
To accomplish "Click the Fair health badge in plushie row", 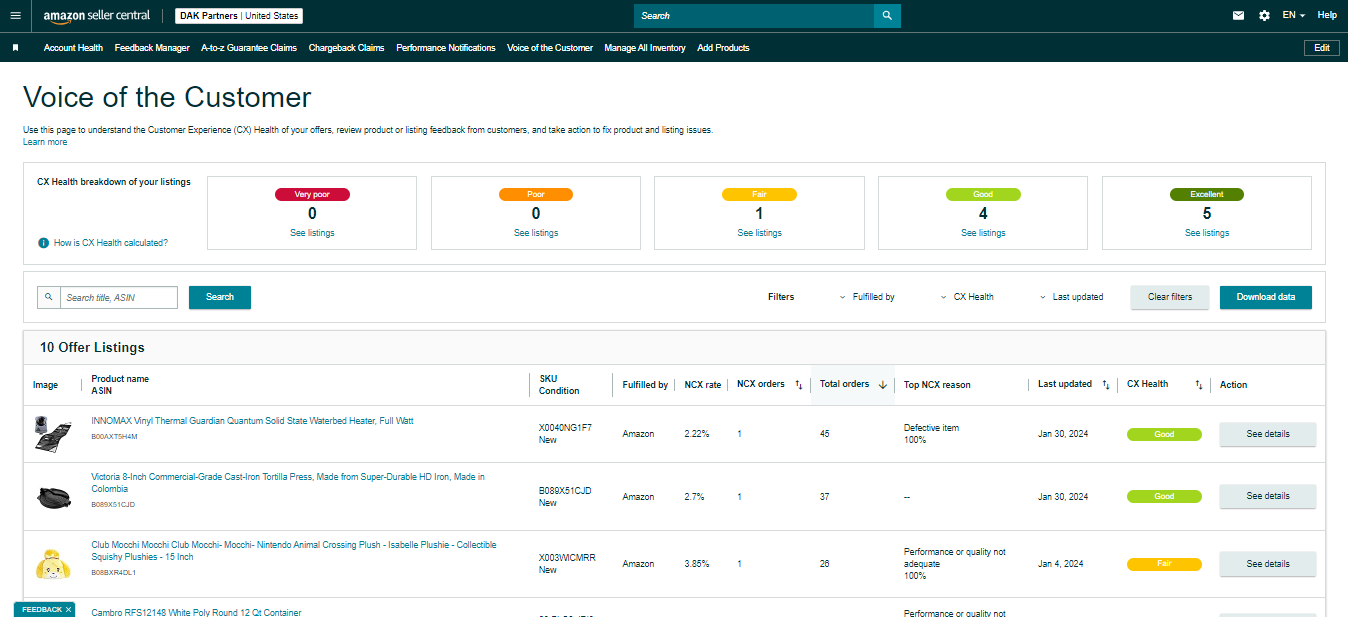I will click(1164, 564).
